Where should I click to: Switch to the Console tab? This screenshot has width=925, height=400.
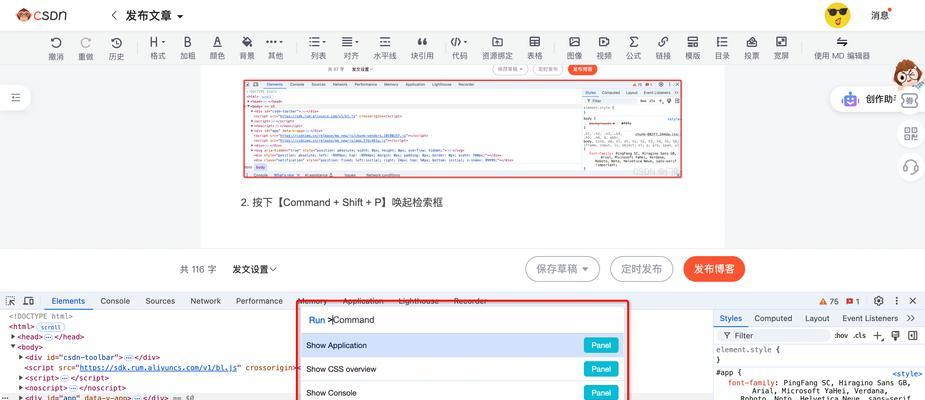point(115,301)
